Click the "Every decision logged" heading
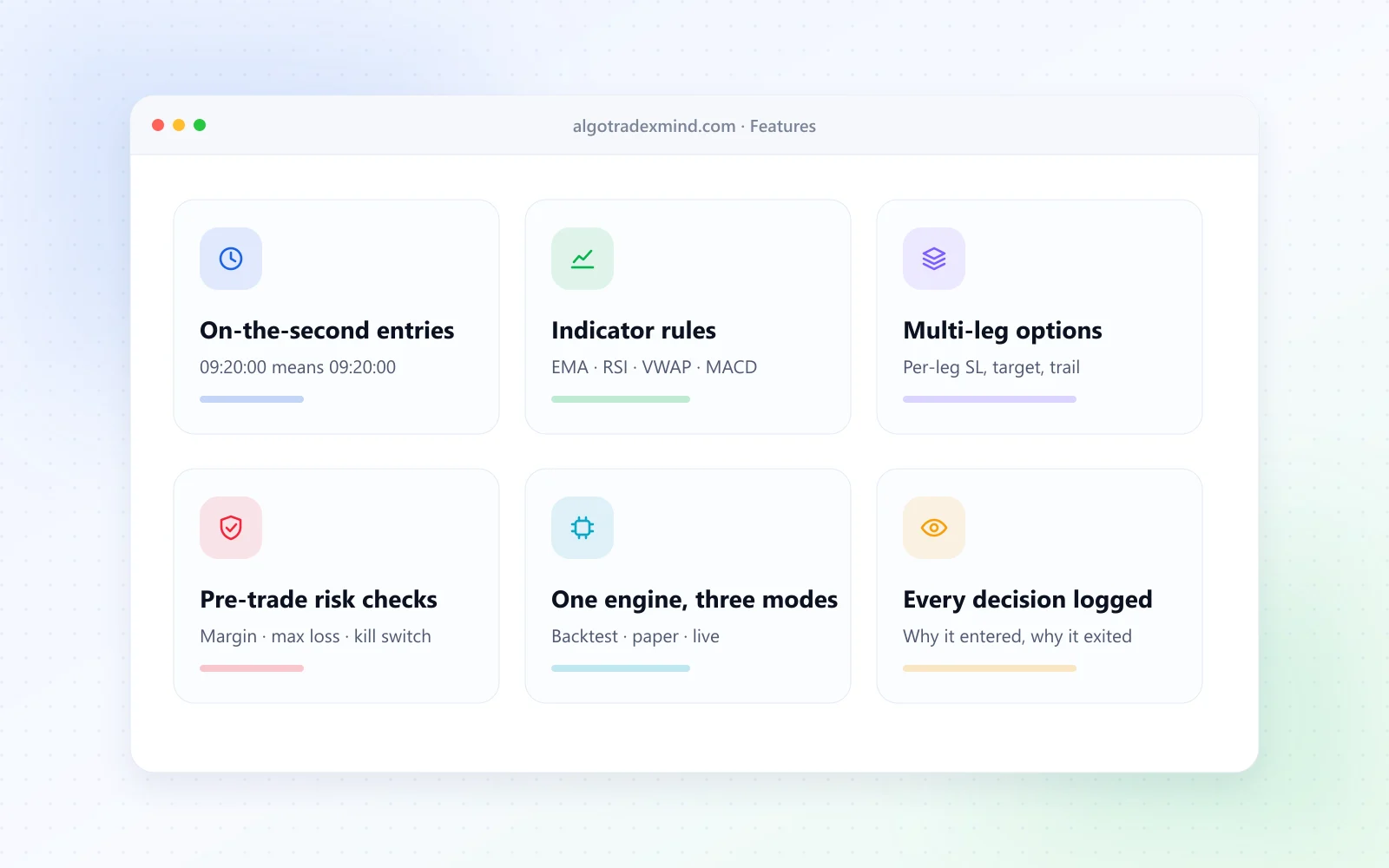 [1028, 600]
